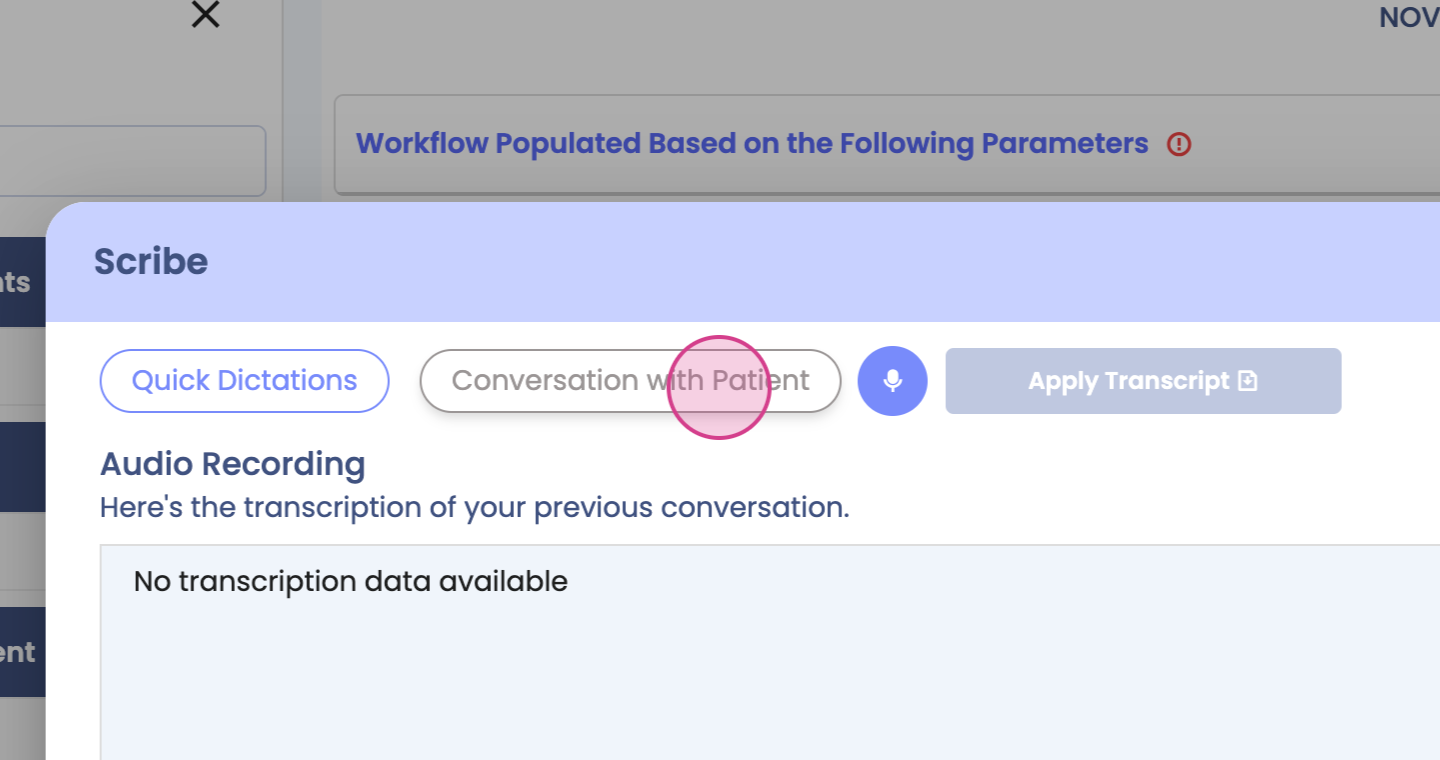Image resolution: width=1440 pixels, height=760 pixels.
Task: Click inside the transcription text area
Action: pos(770,652)
